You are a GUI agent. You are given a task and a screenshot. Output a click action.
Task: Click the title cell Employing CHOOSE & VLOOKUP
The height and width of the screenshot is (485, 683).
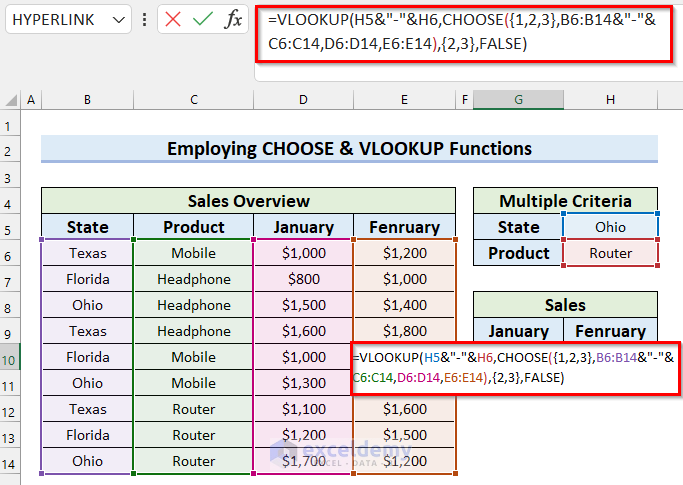coord(349,149)
